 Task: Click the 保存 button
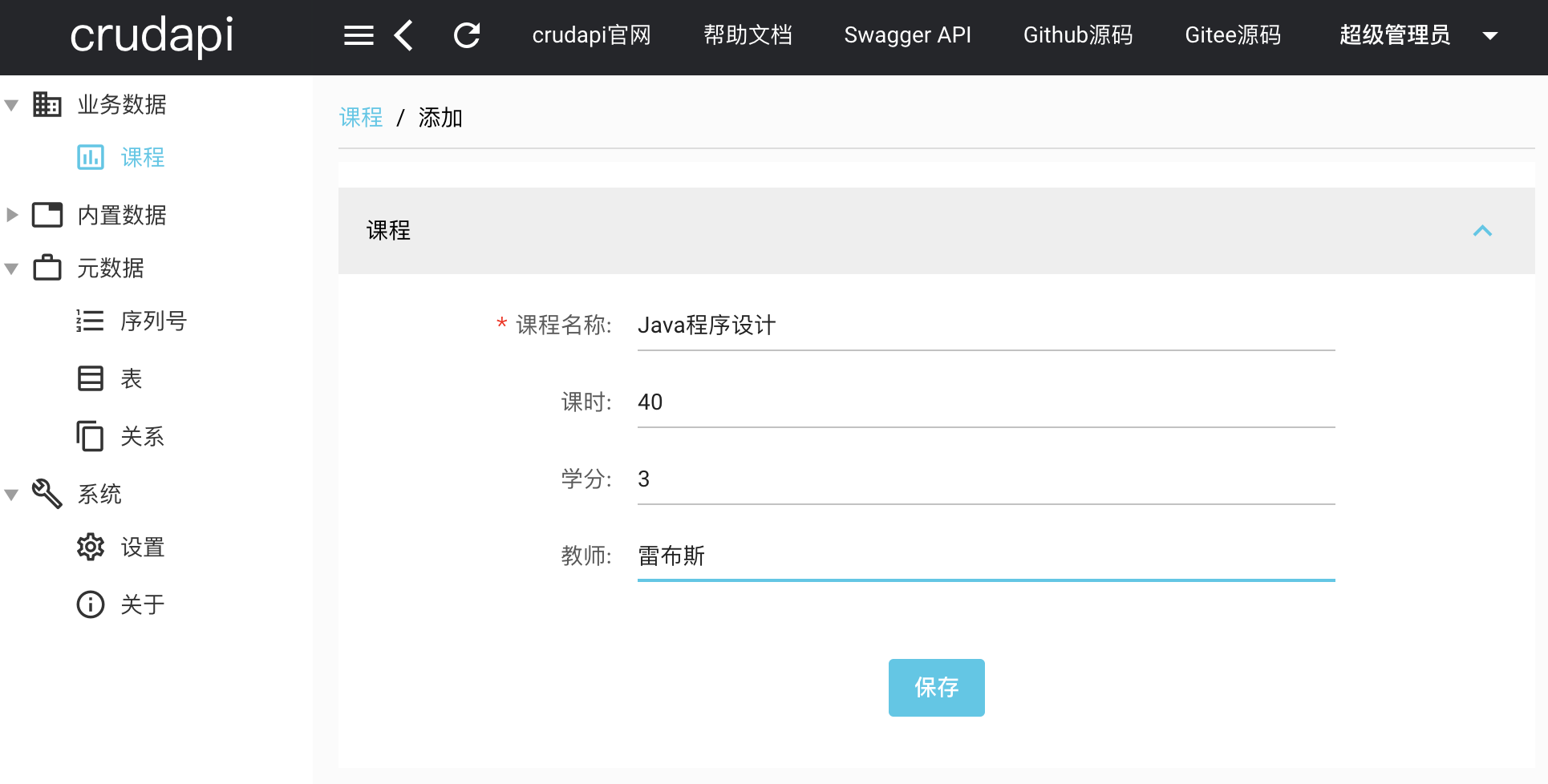[x=936, y=688]
